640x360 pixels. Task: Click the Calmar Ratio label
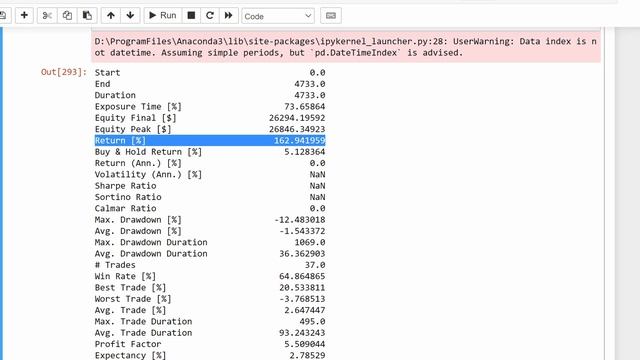[x=125, y=208]
